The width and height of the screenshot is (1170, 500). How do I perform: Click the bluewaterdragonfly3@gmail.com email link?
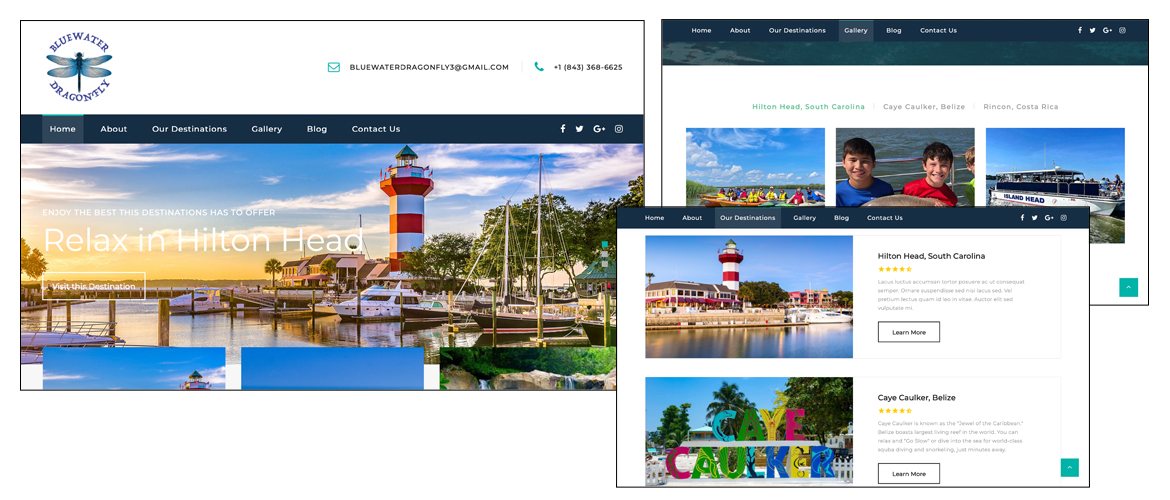pos(429,67)
